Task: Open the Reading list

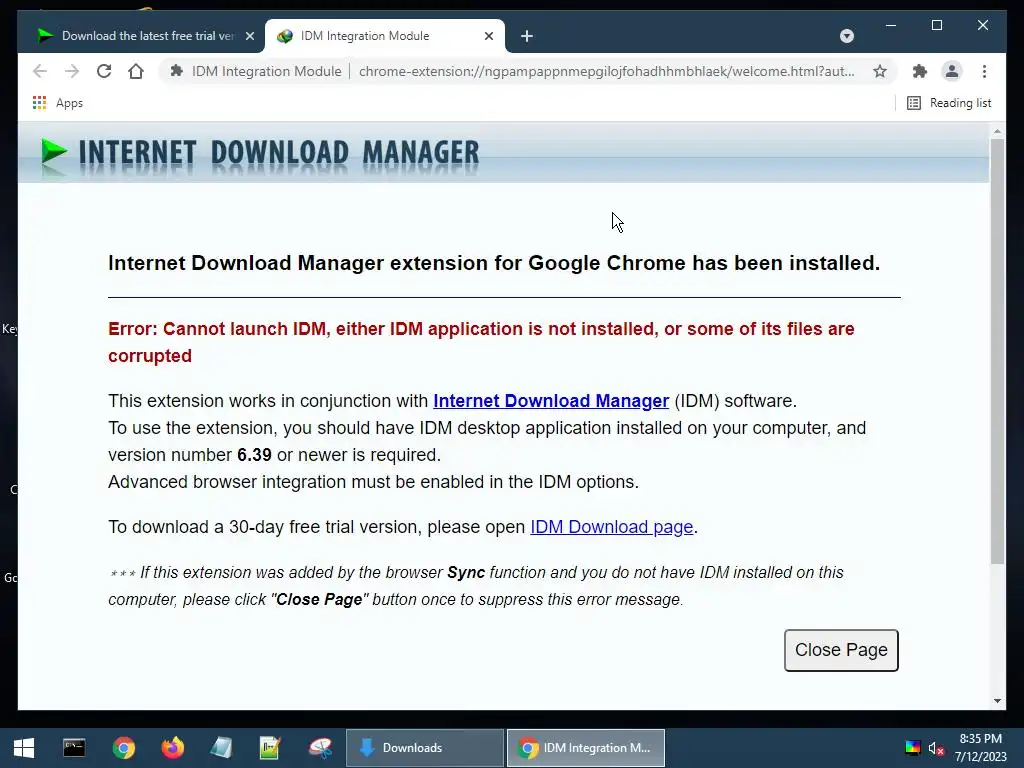Action: point(949,103)
